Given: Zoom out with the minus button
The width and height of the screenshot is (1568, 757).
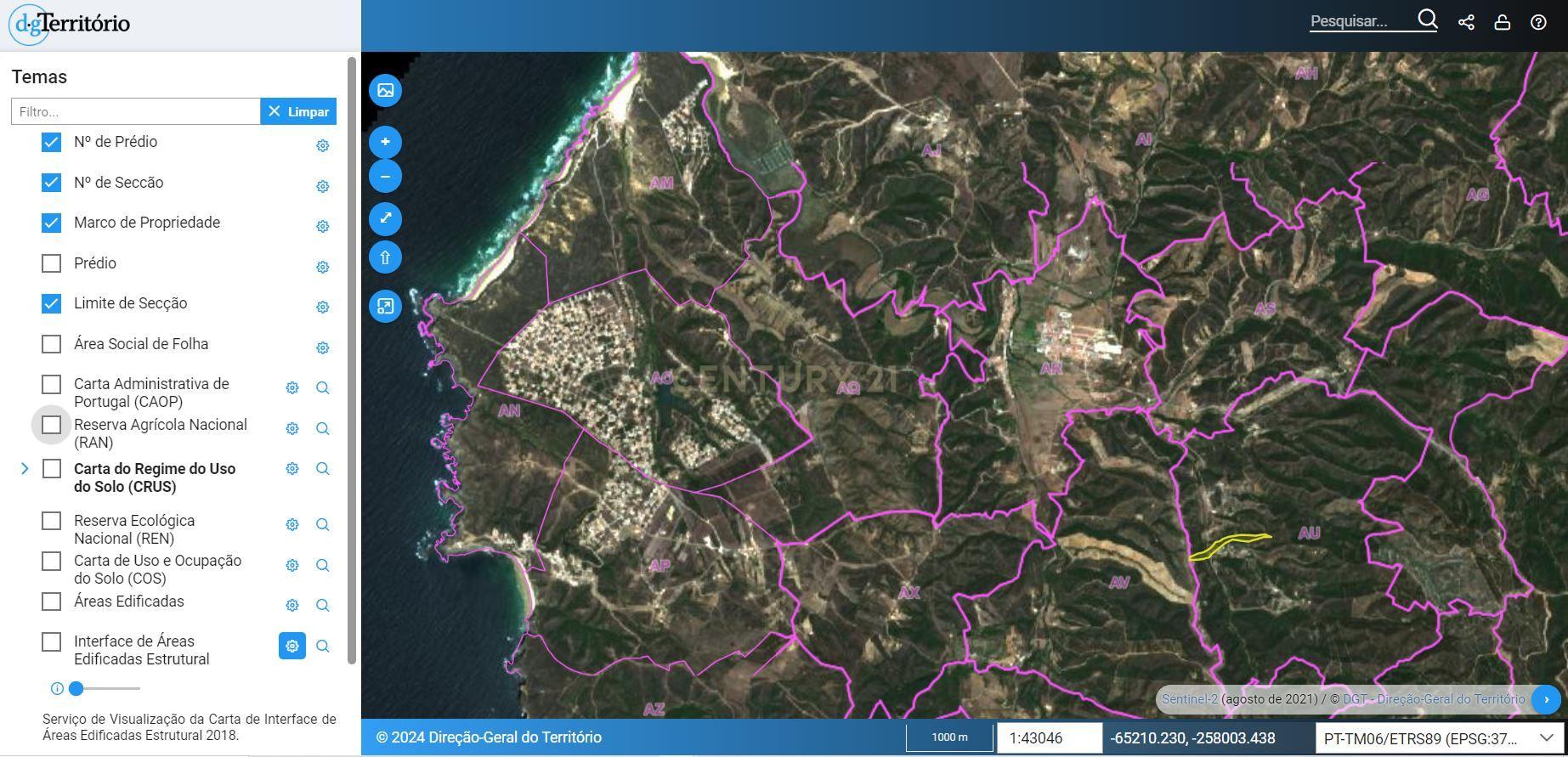Looking at the screenshot, I should 385,177.
